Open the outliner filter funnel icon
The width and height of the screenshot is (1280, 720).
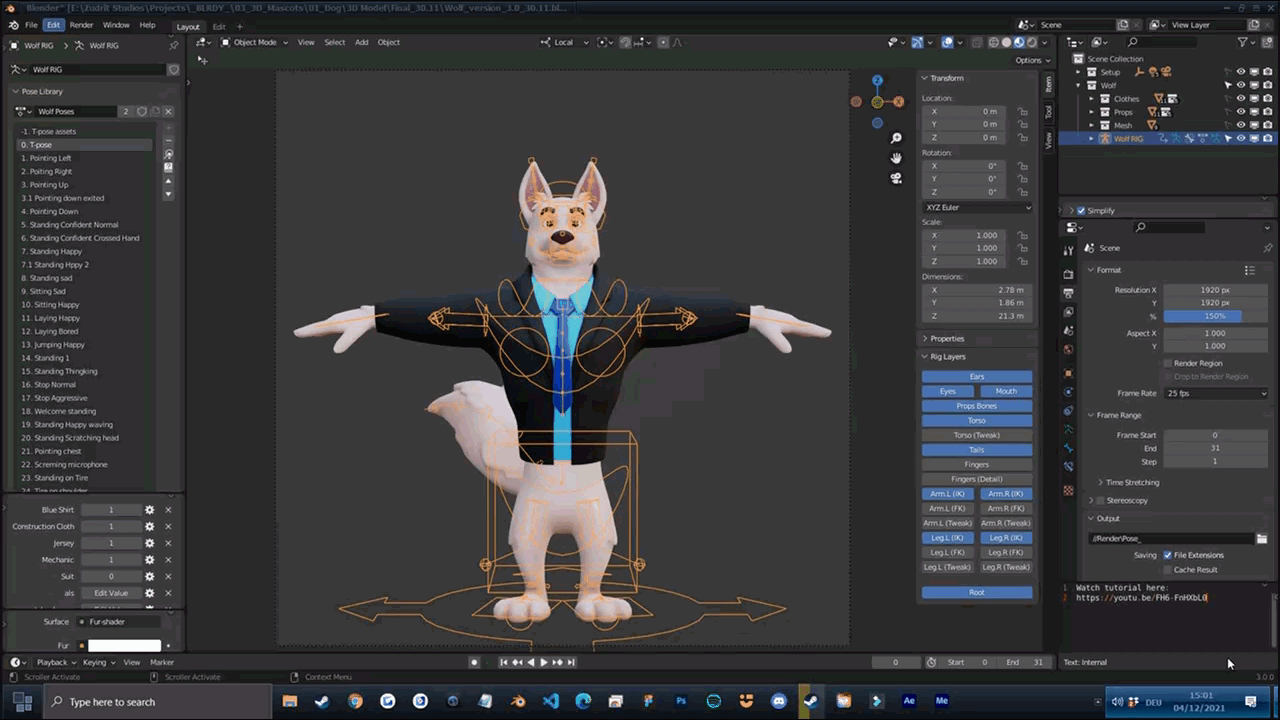click(x=1243, y=43)
